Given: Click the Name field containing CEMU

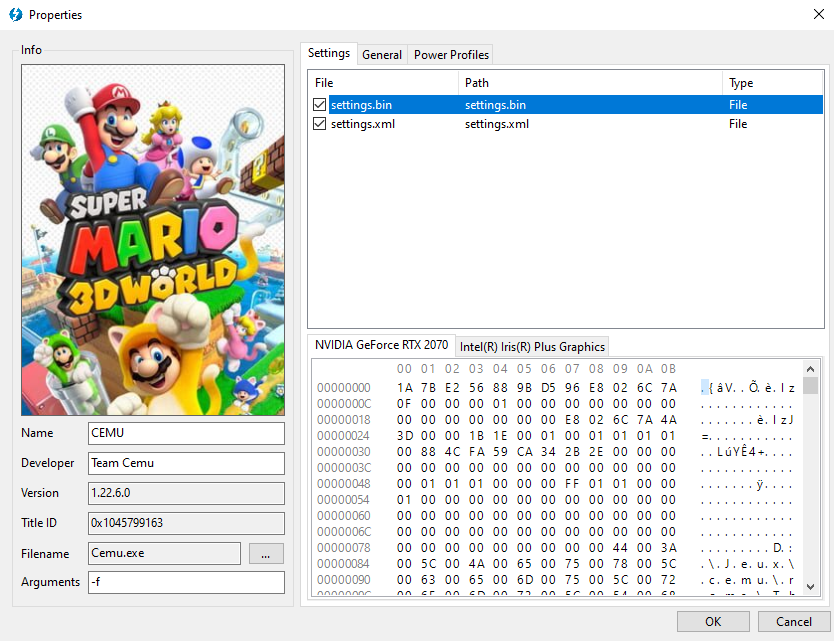Looking at the screenshot, I should pos(186,433).
